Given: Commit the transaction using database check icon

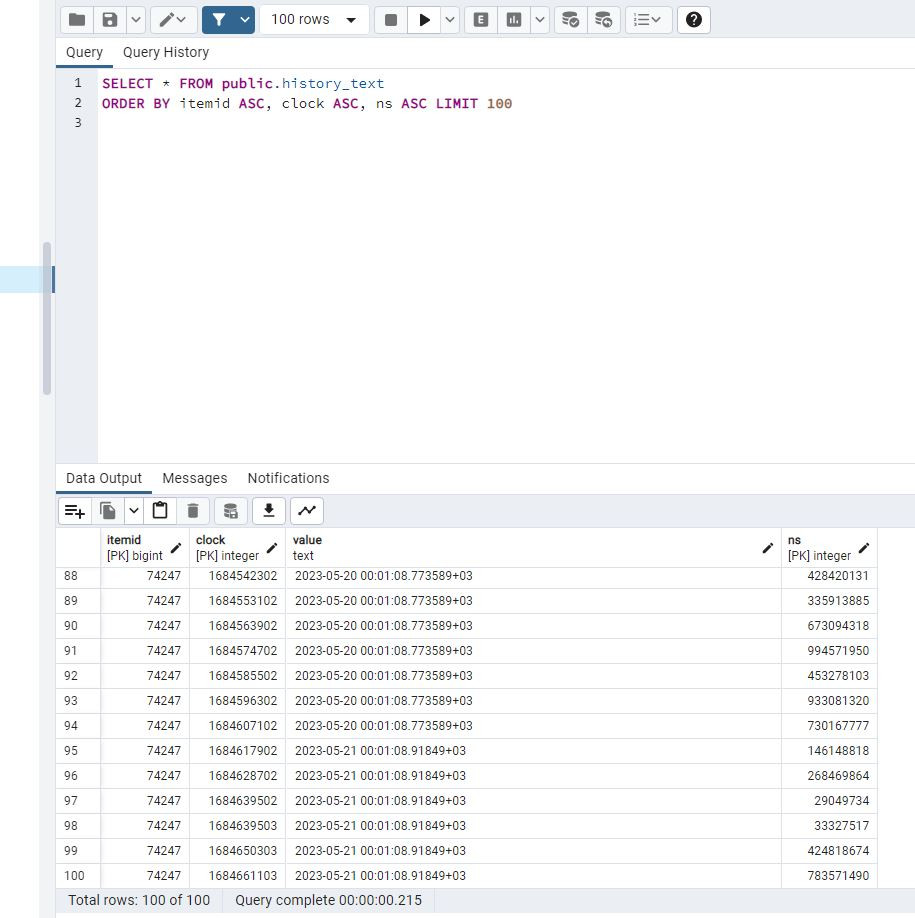Looking at the screenshot, I should click(570, 20).
